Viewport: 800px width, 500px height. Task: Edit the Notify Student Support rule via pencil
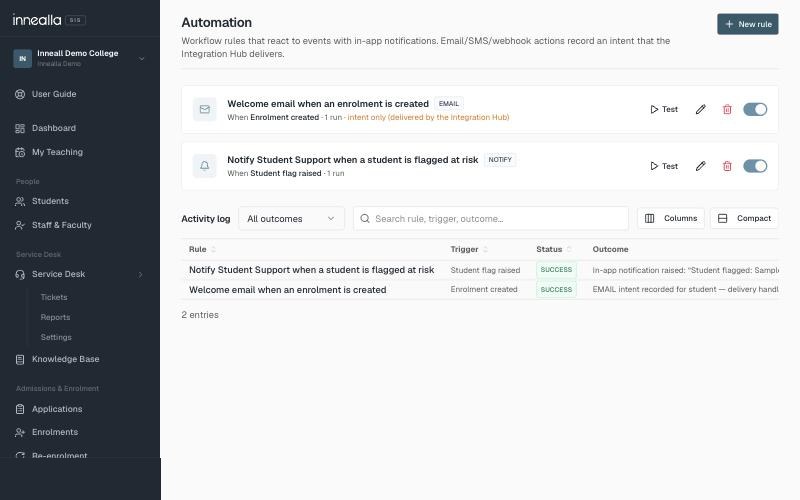point(701,166)
